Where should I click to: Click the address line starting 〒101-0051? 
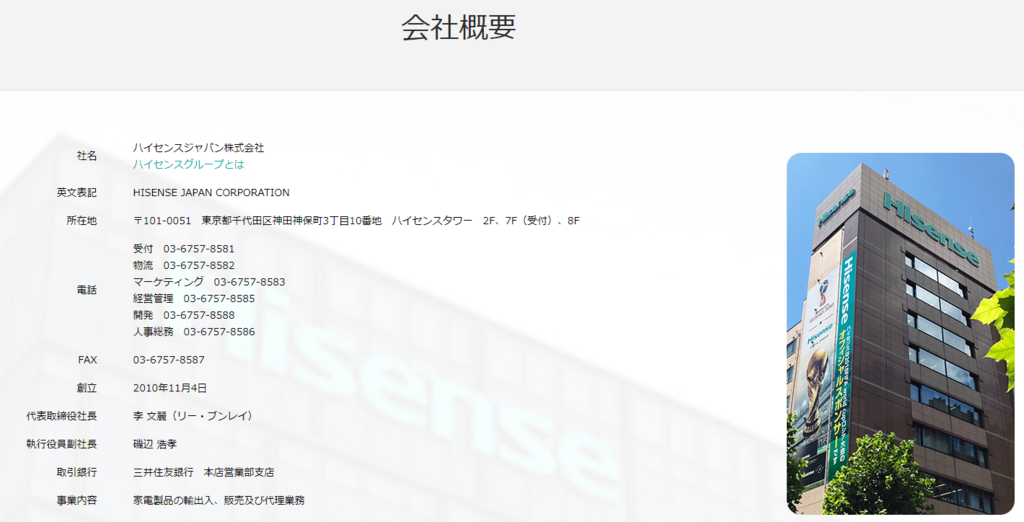point(356,221)
